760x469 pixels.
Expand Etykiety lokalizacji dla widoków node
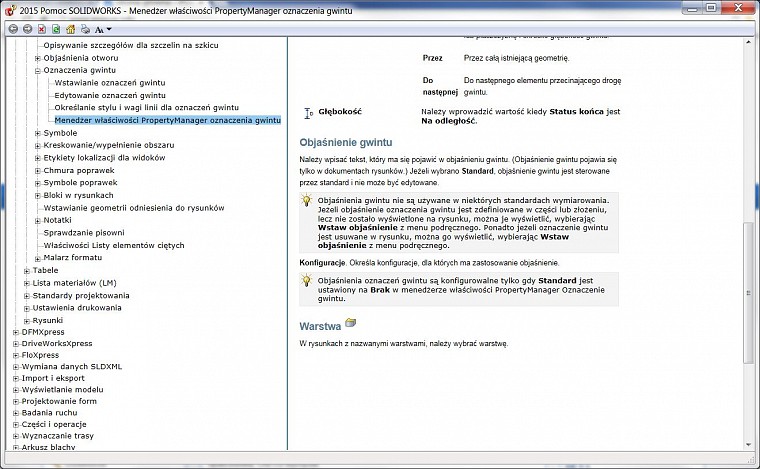[x=37, y=158]
